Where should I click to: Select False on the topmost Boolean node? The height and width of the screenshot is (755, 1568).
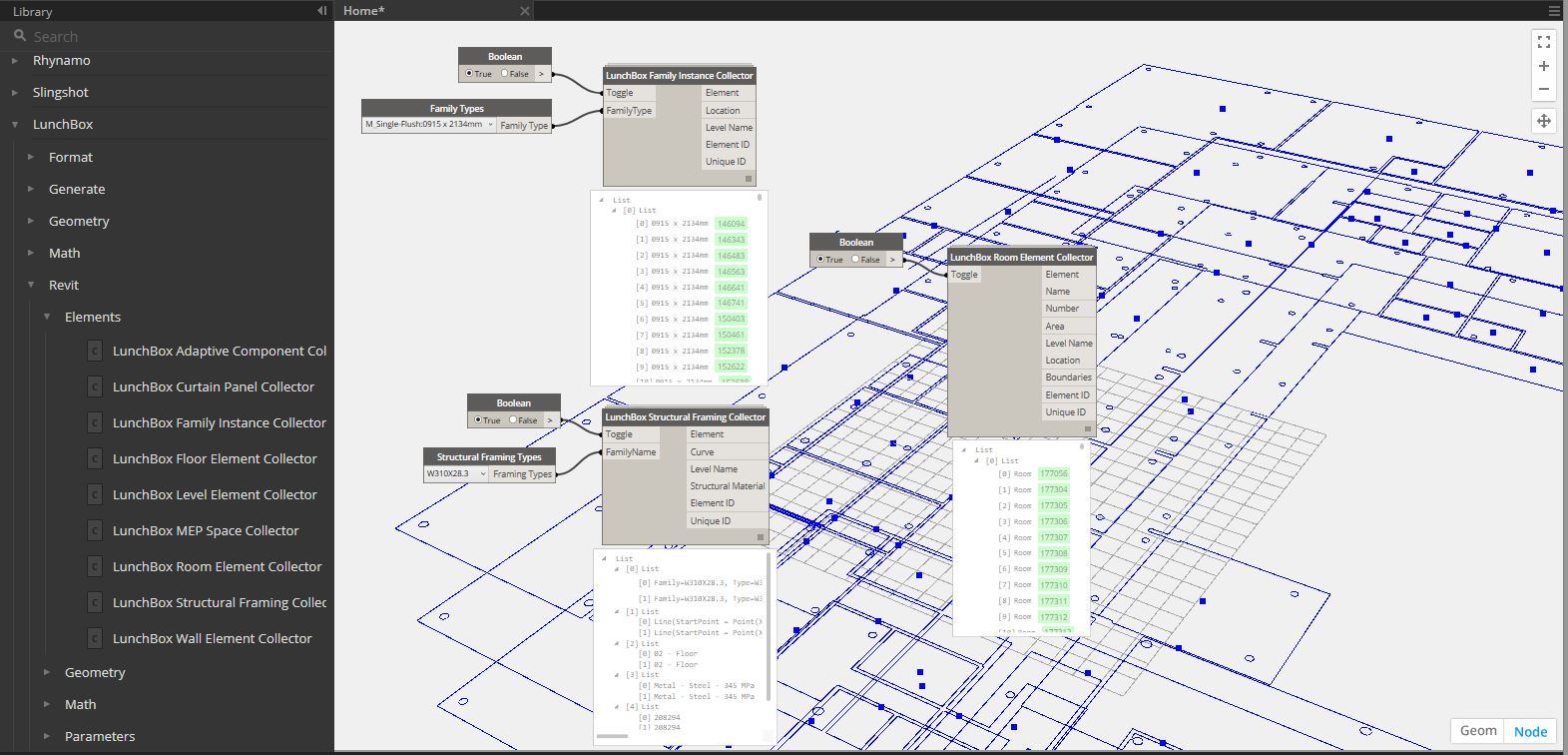(x=505, y=74)
